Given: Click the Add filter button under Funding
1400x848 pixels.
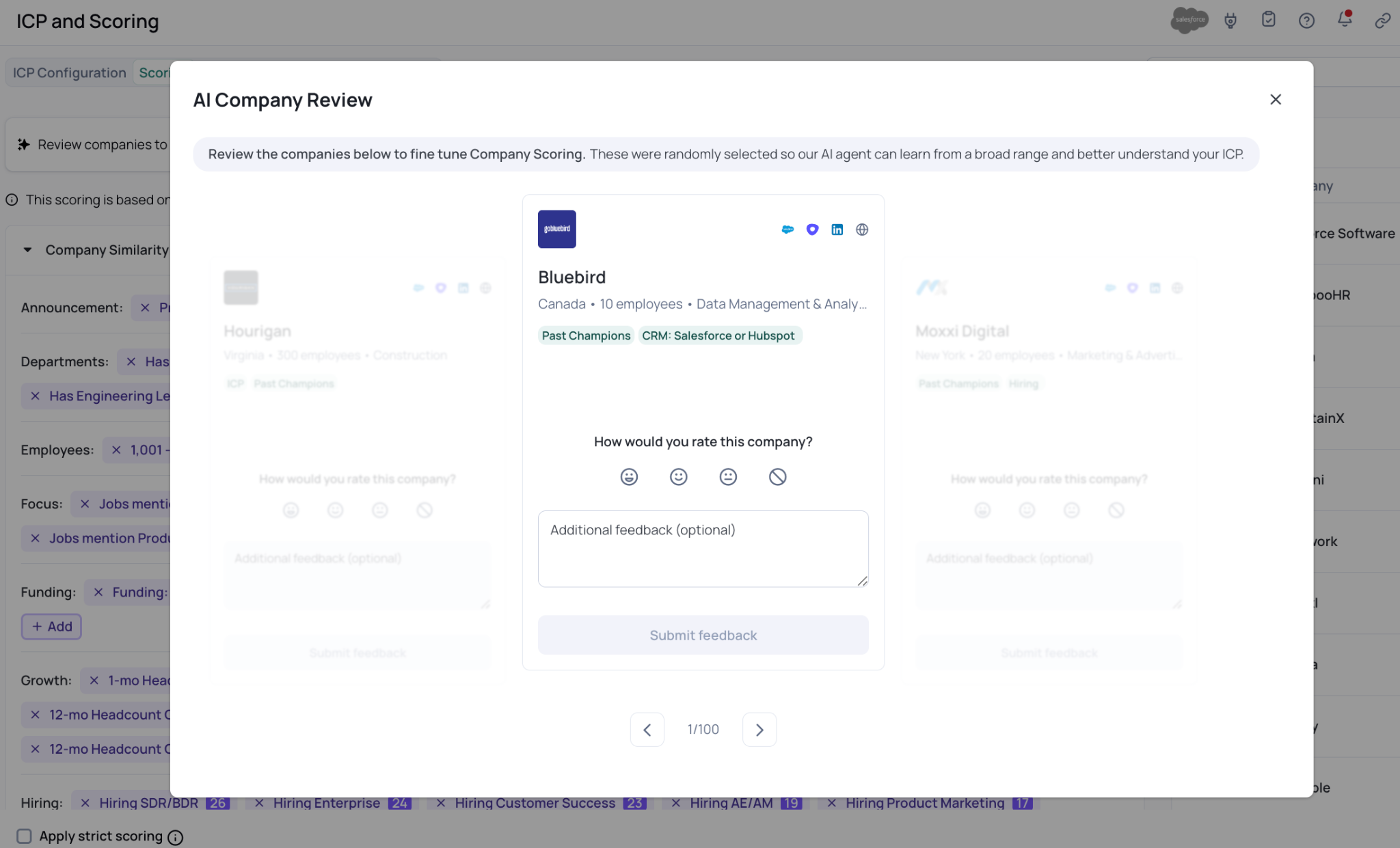Looking at the screenshot, I should click(51, 627).
